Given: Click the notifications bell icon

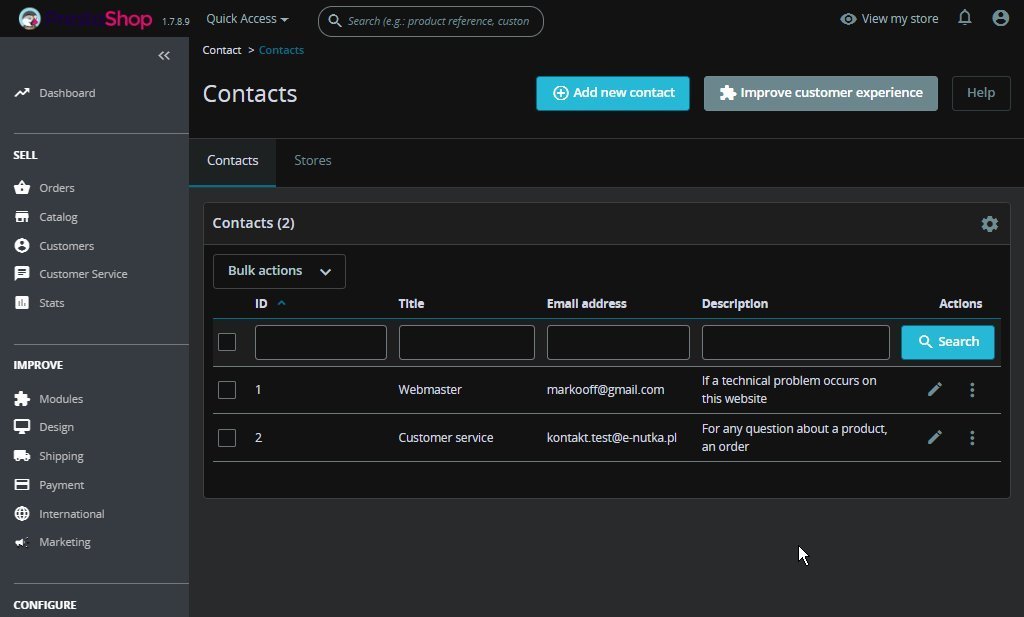Looking at the screenshot, I should (964, 18).
